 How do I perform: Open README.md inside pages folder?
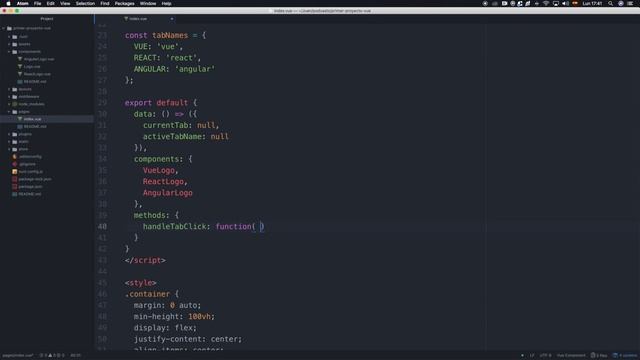pyautogui.click(x=35, y=127)
